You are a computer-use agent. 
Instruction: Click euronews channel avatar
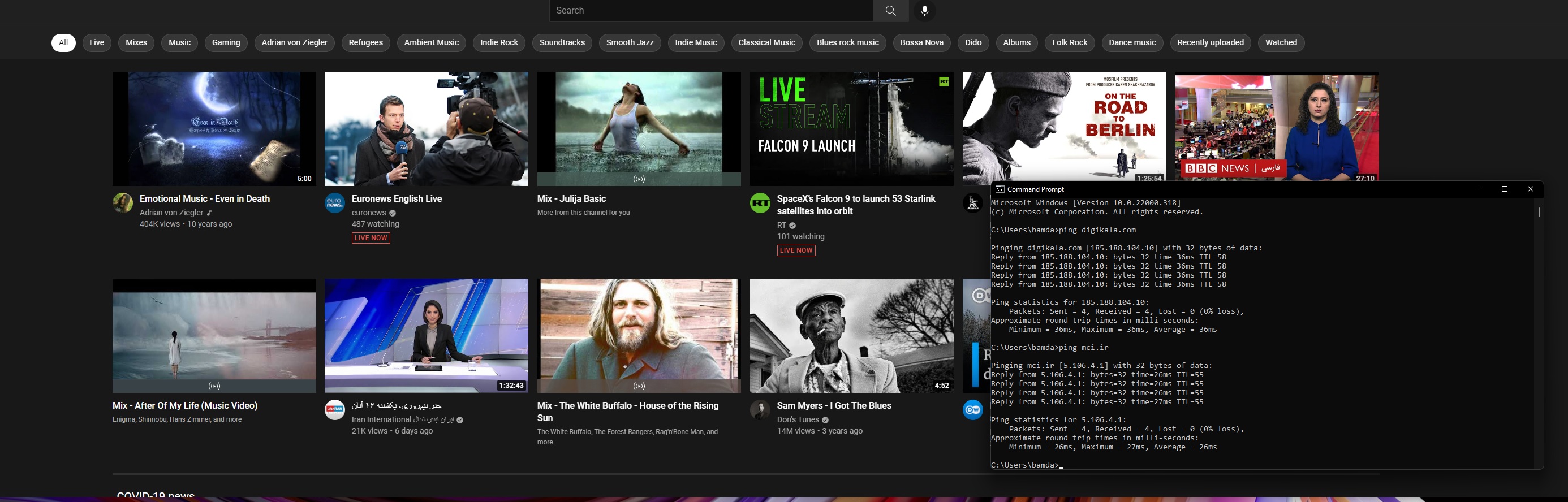click(x=335, y=204)
